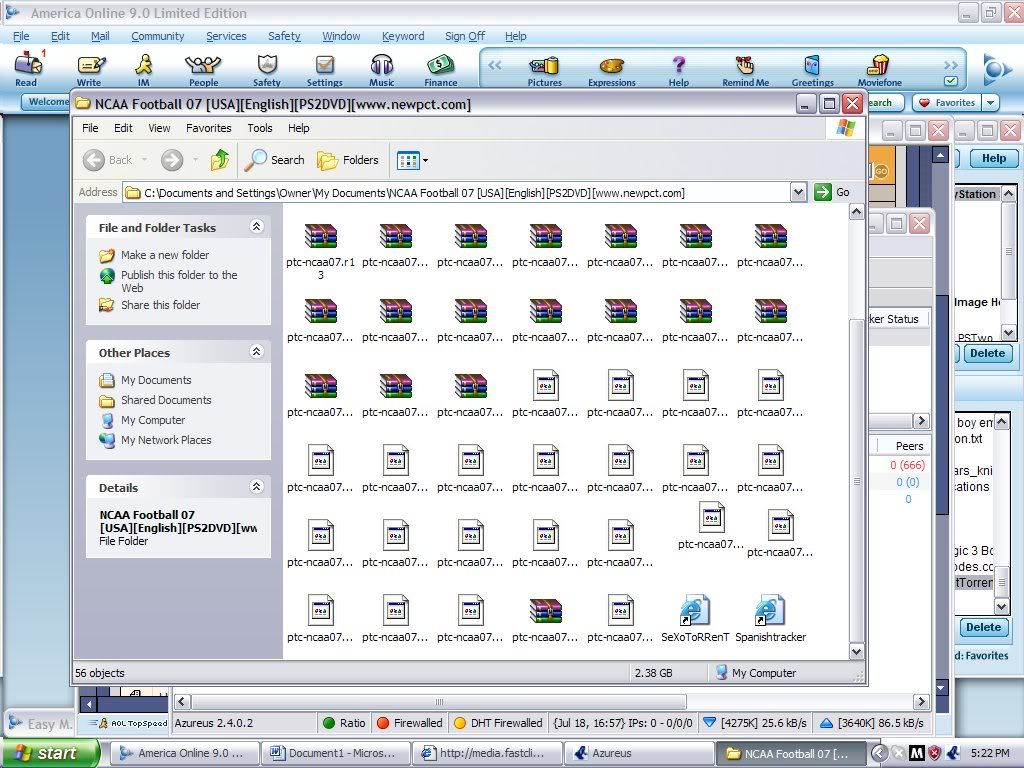Collapse the File and Folder Tasks panel
The height and width of the screenshot is (768, 1024).
256,227
